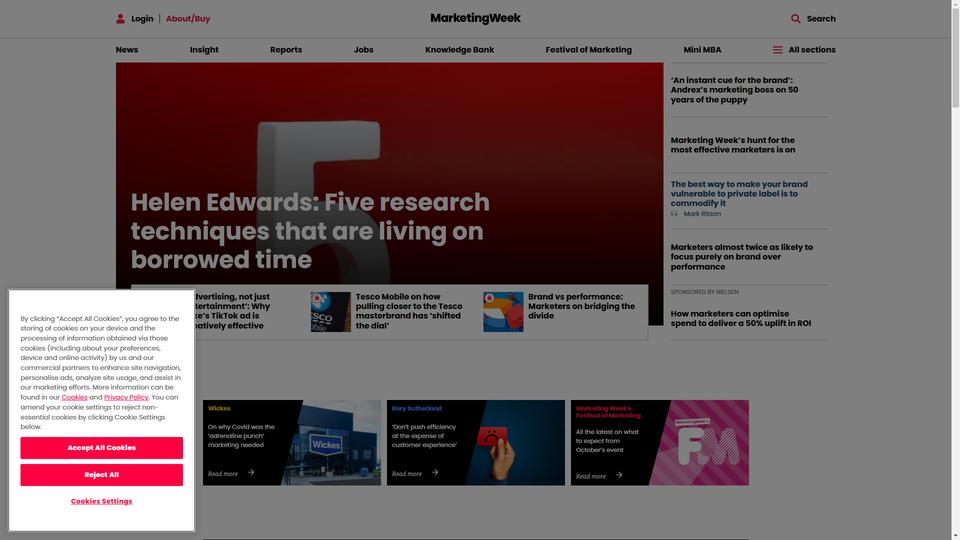Click quote mark icon beside Mark Ritson
This screenshot has height=540, width=960.
(x=674, y=214)
